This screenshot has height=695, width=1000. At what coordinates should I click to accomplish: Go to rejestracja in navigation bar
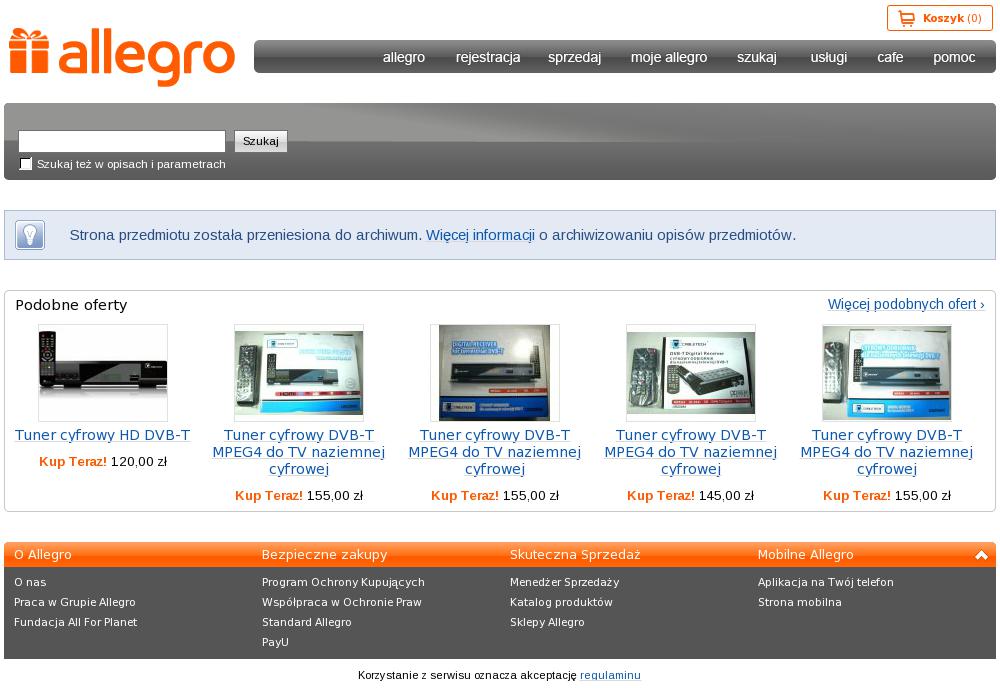(x=488, y=57)
